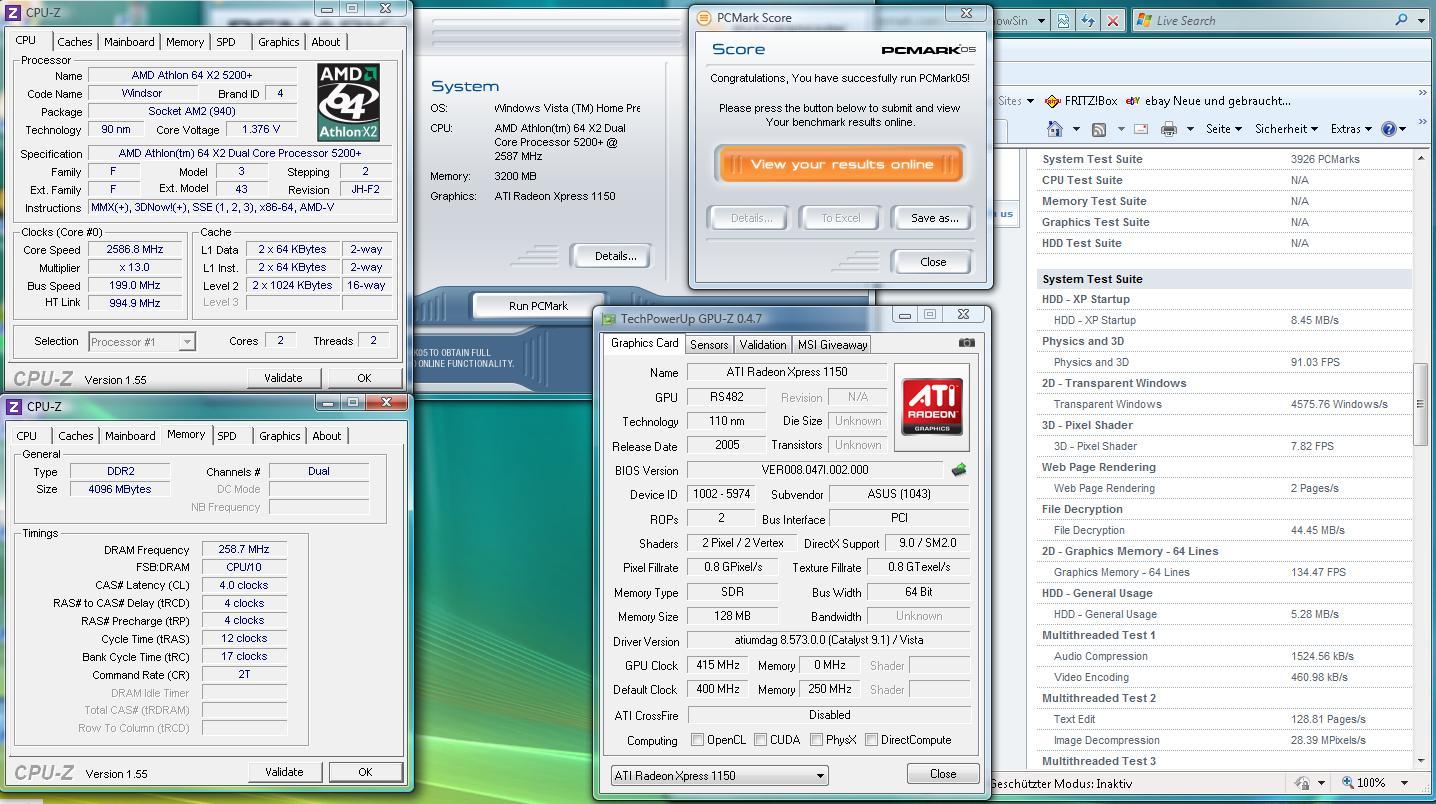Open the Extras menu dropdown
The height and width of the screenshot is (804, 1436).
click(x=1351, y=129)
